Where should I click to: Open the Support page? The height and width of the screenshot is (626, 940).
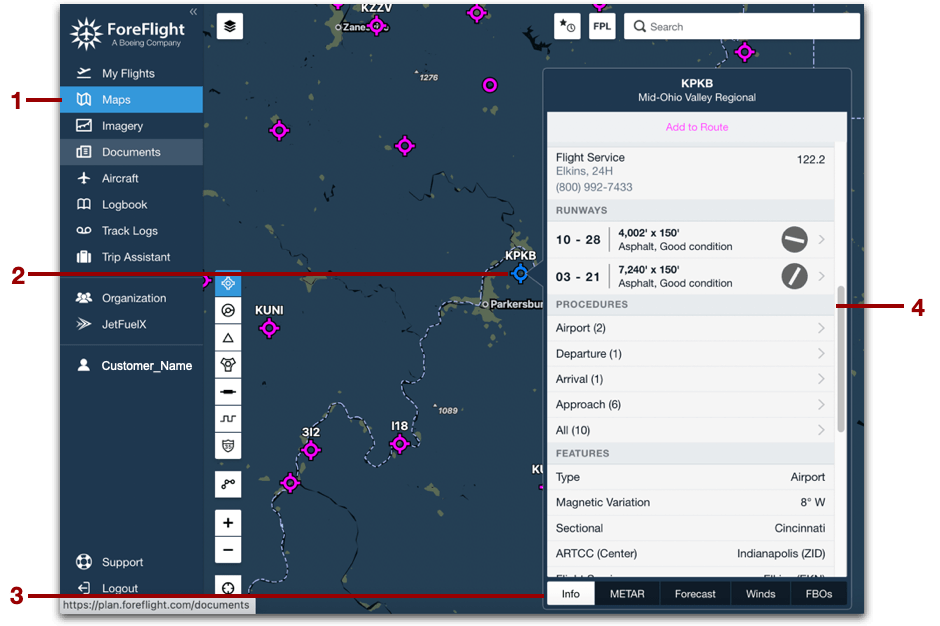pos(131,562)
